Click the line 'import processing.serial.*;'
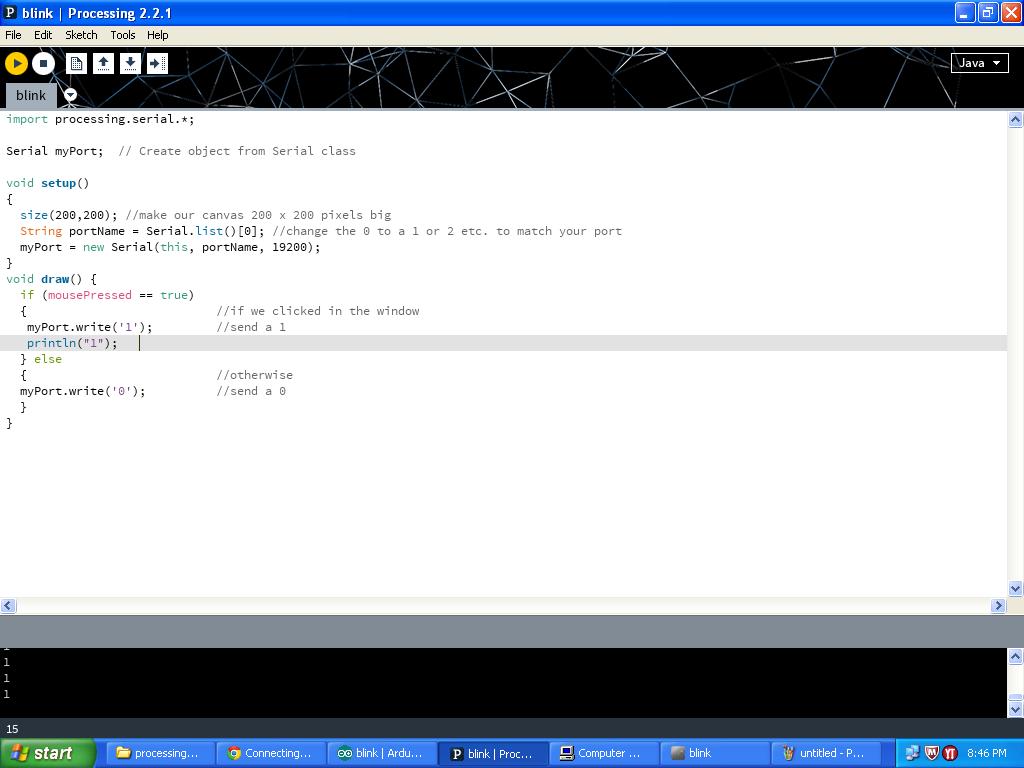 (x=100, y=119)
